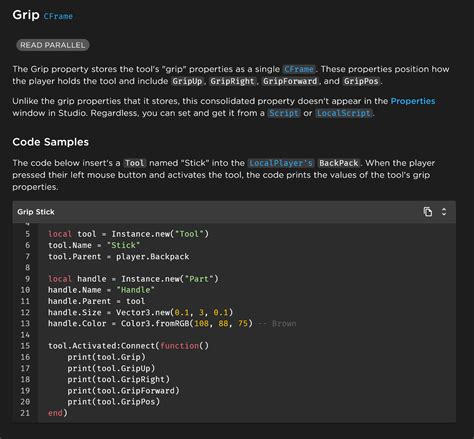Expand the Grip Stick code block

(444, 212)
